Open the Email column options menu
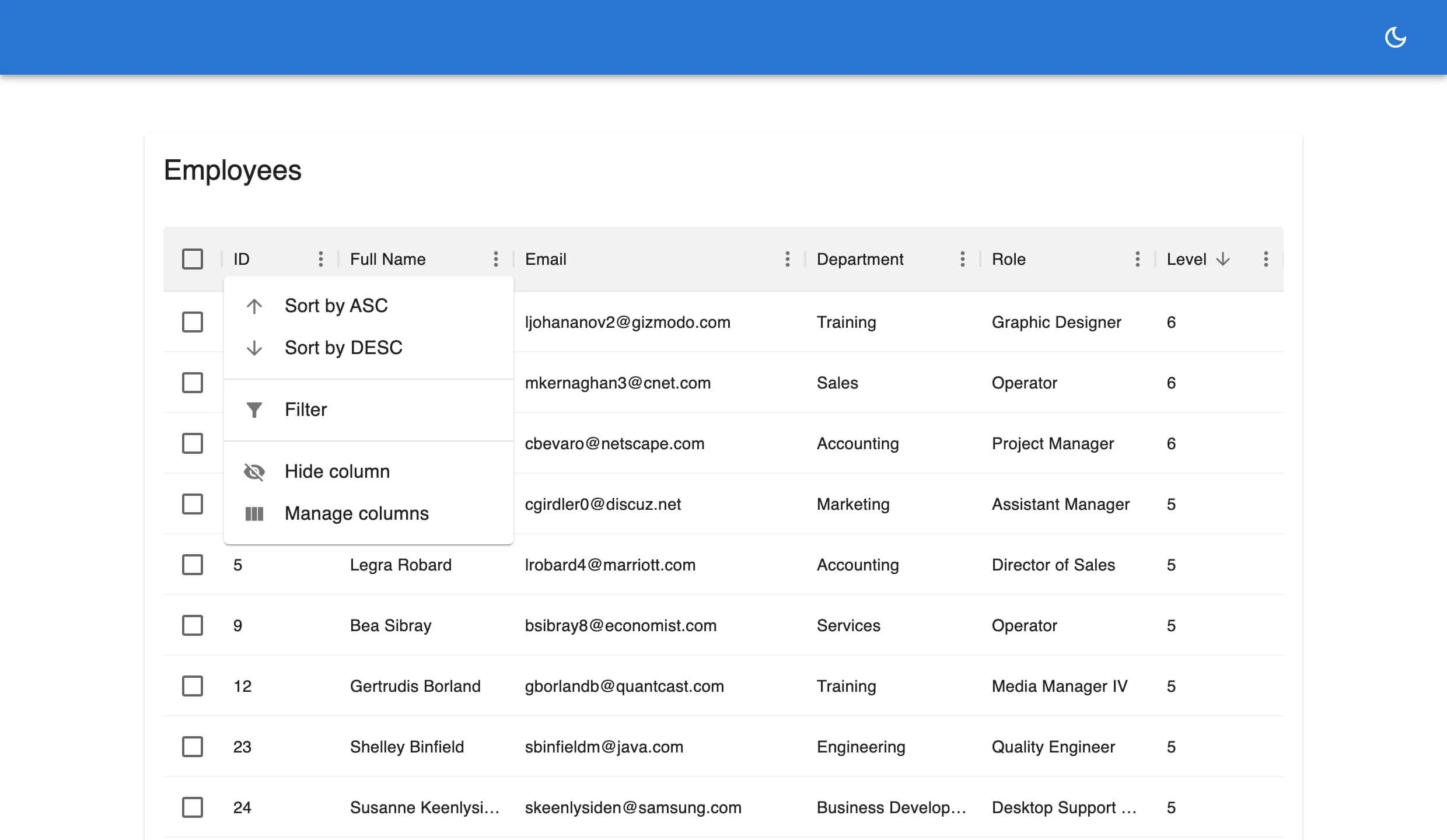The height and width of the screenshot is (840, 1447). tap(788, 259)
